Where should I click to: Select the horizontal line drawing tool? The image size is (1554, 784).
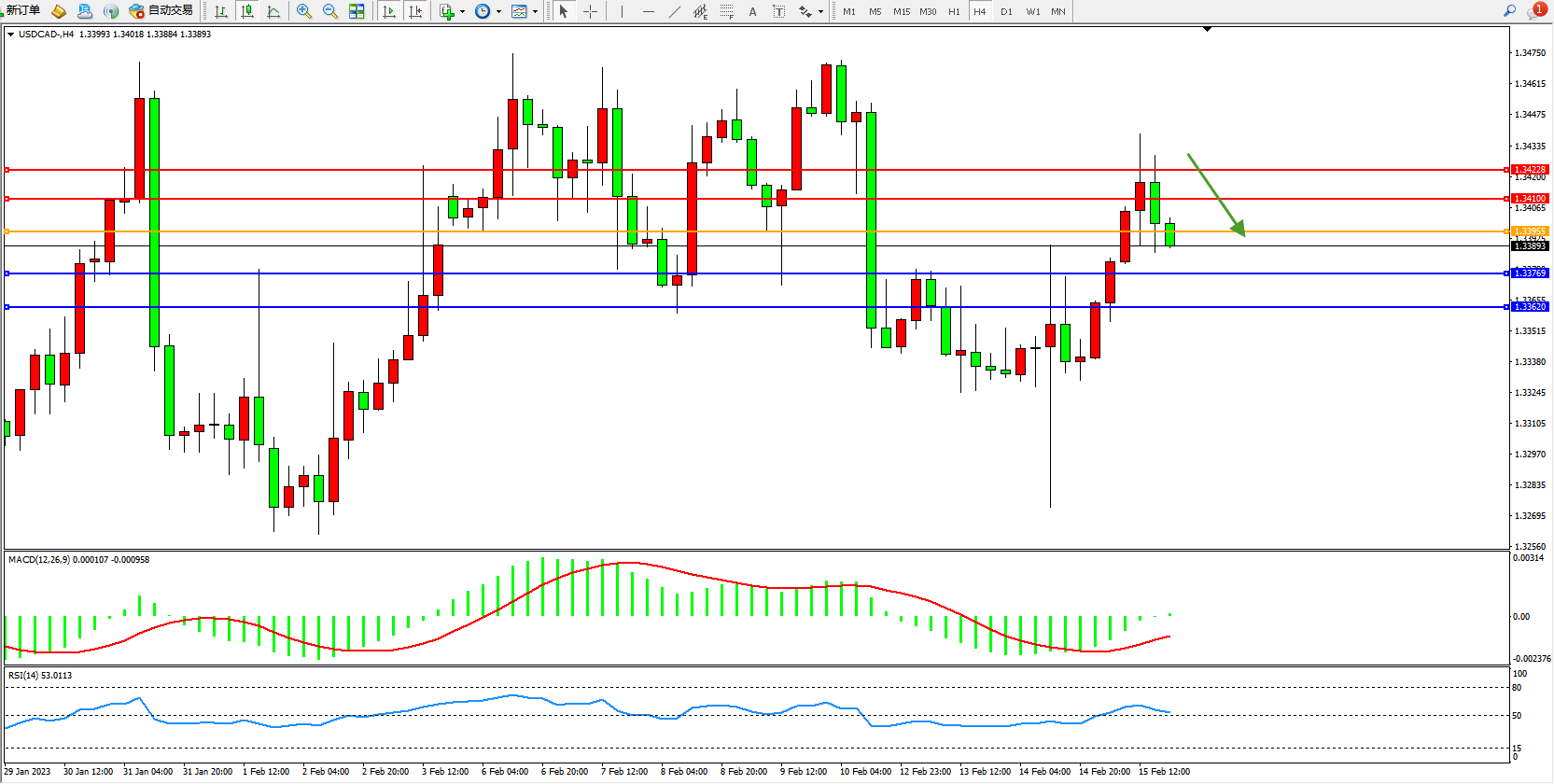[x=648, y=11]
